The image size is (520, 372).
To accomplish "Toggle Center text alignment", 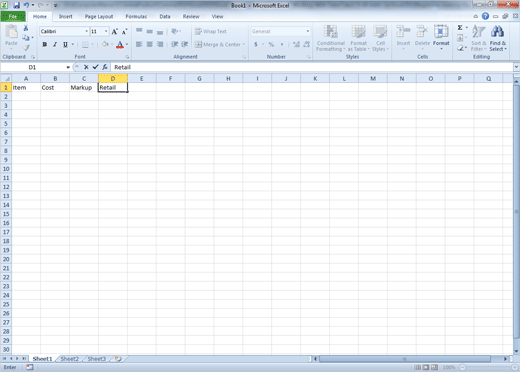I will [150, 44].
